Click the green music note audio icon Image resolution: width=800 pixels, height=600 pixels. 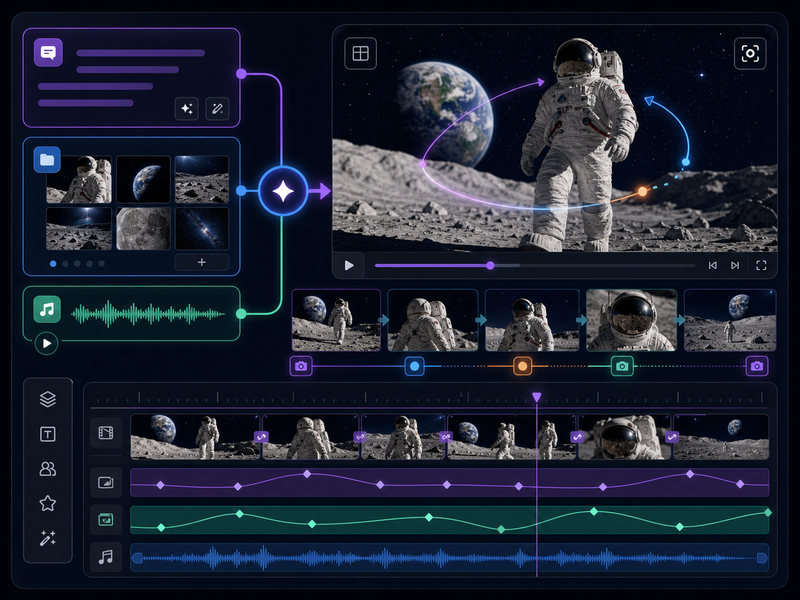point(47,309)
